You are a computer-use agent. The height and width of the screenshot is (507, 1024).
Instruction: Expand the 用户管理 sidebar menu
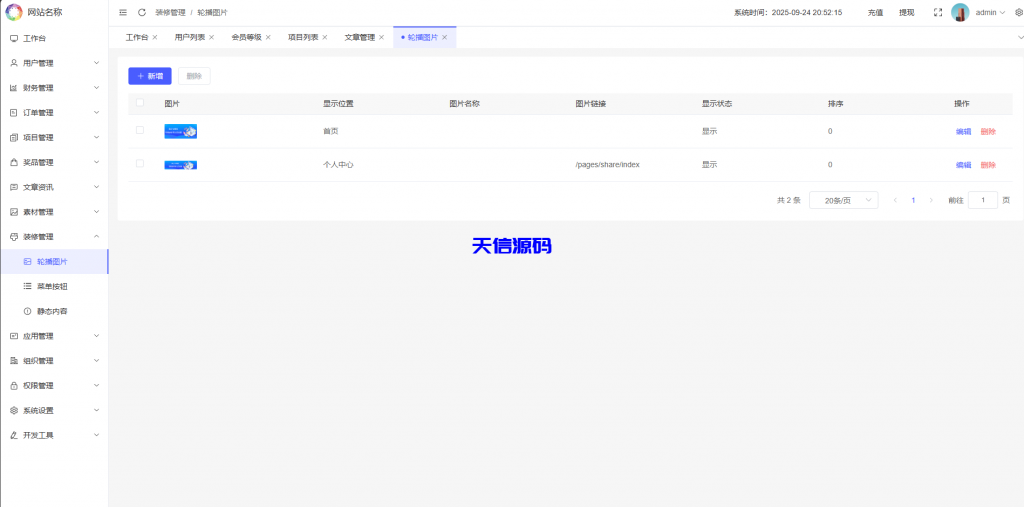pos(54,63)
